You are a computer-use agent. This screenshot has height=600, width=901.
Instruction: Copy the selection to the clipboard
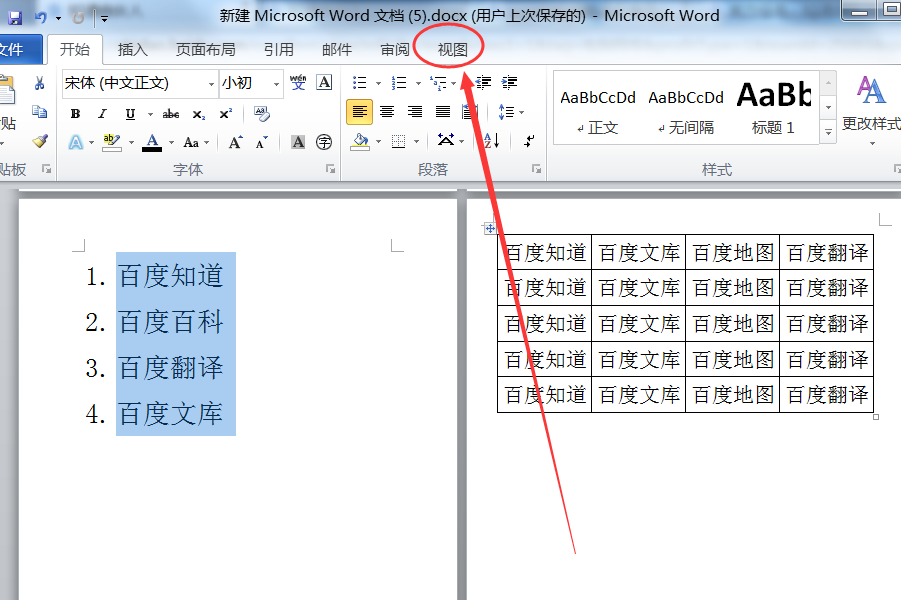point(39,112)
